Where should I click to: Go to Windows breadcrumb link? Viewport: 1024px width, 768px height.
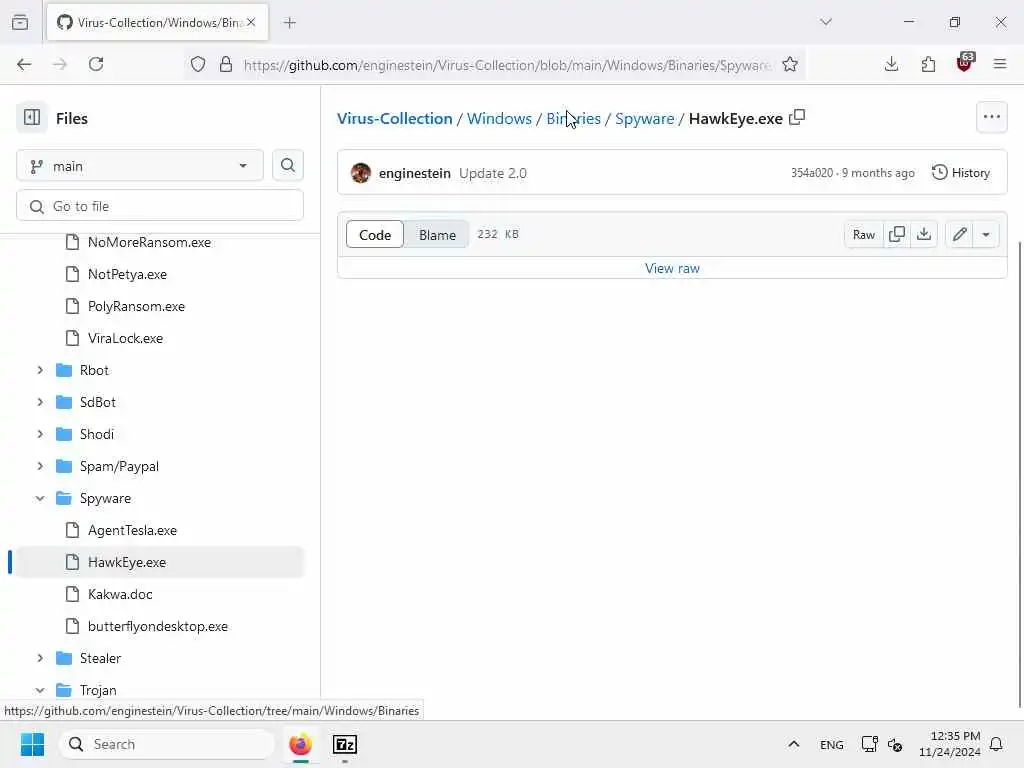click(x=499, y=118)
